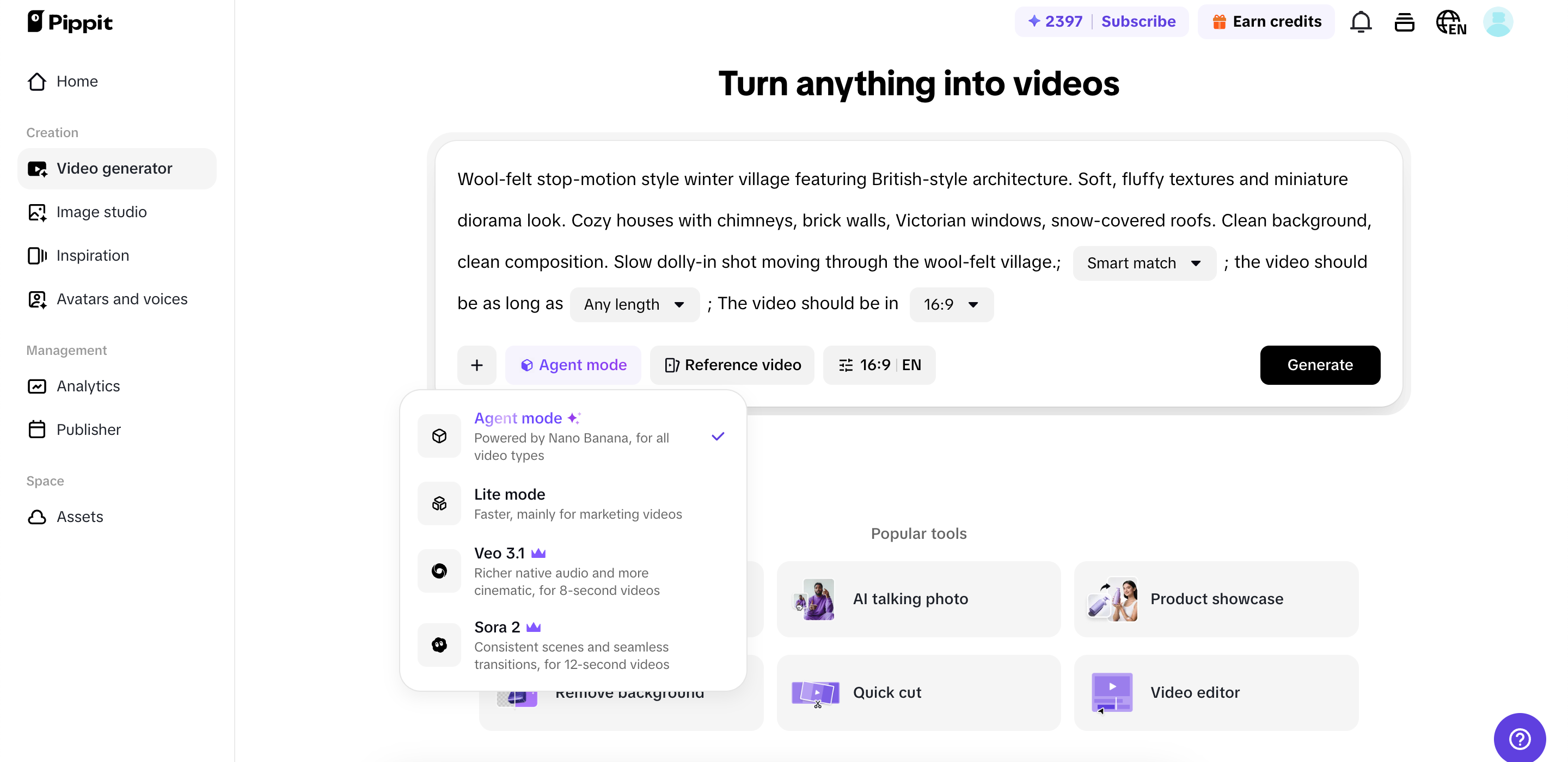This screenshot has width=1568, height=762.
Task: Open the Image studio panel
Action: (101, 212)
